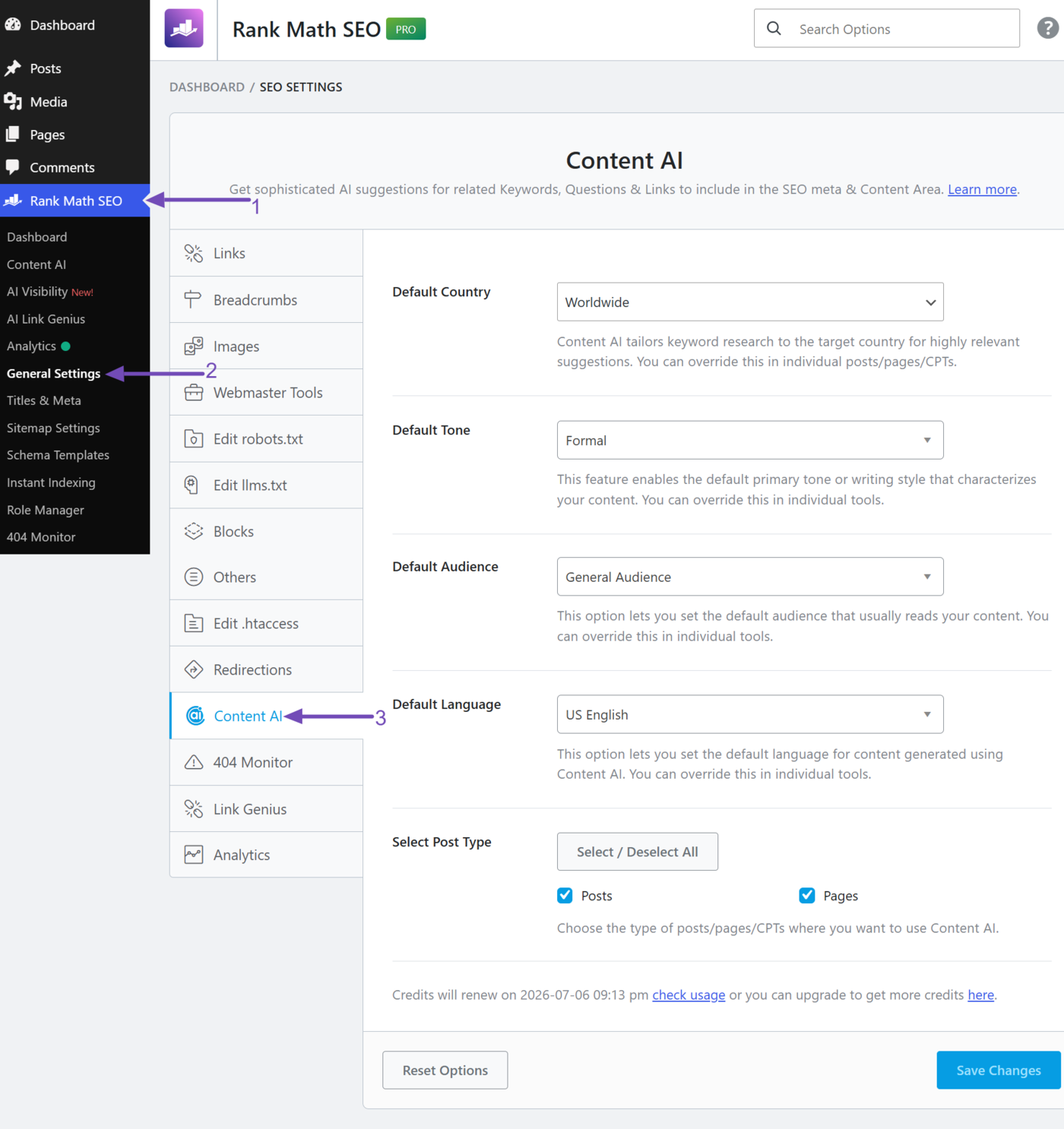Screen dimensions: 1064x1129
Task: Click the PRO badge
Action: [406, 29]
